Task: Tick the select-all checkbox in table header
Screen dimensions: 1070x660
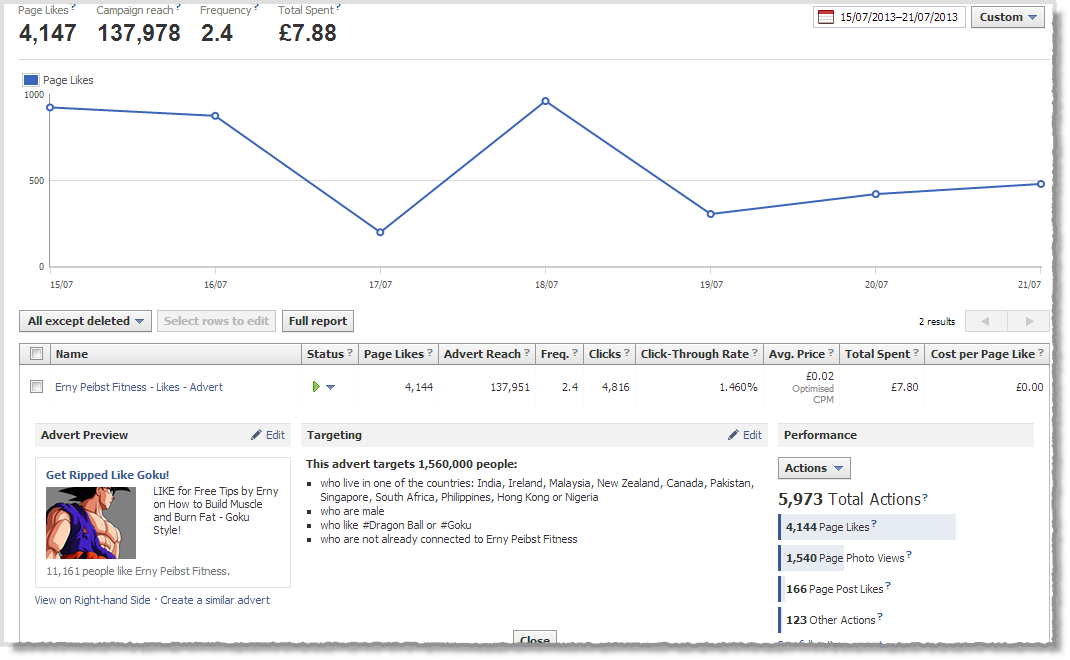Action: (x=36, y=354)
